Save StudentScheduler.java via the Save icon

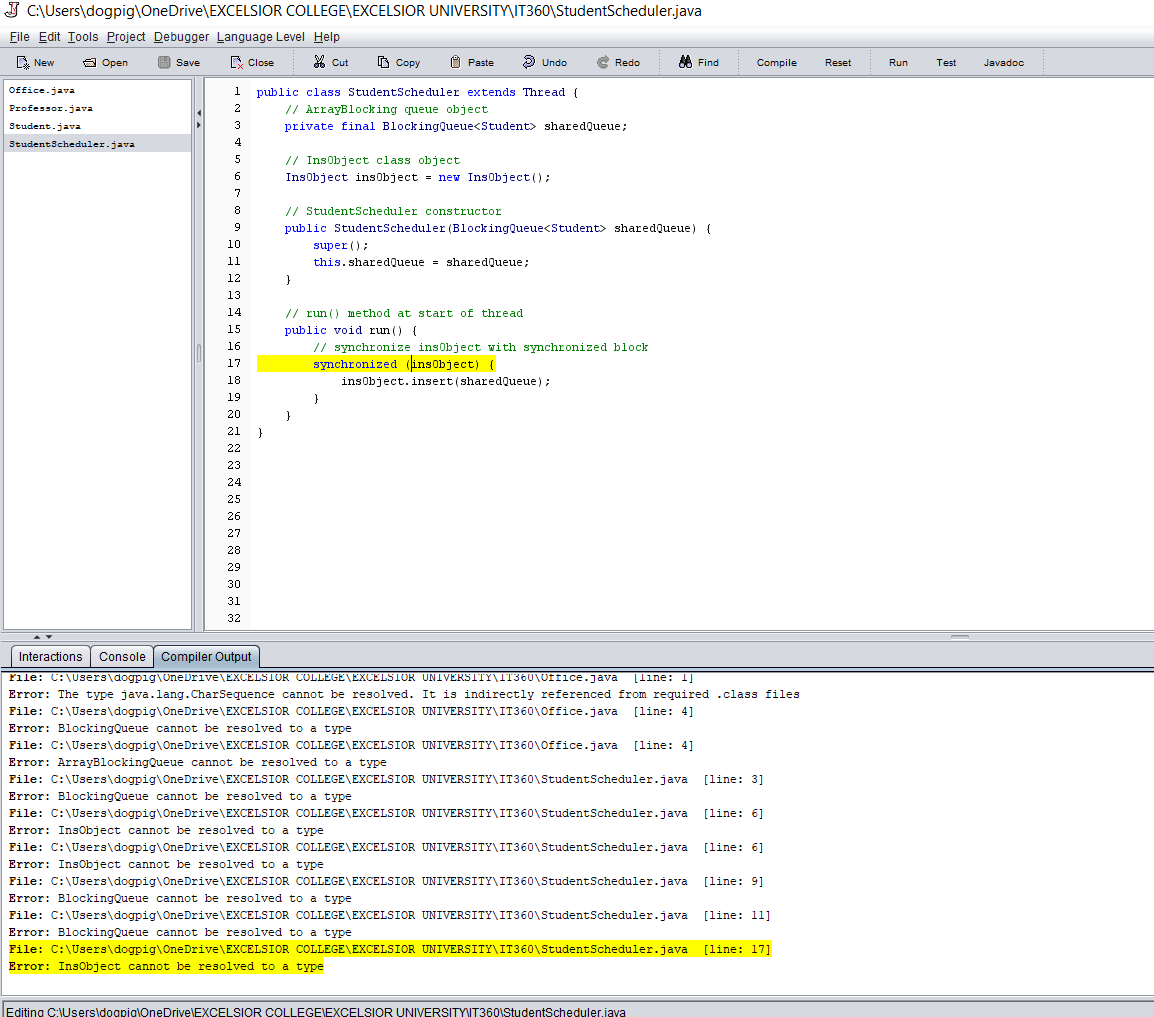[177, 62]
